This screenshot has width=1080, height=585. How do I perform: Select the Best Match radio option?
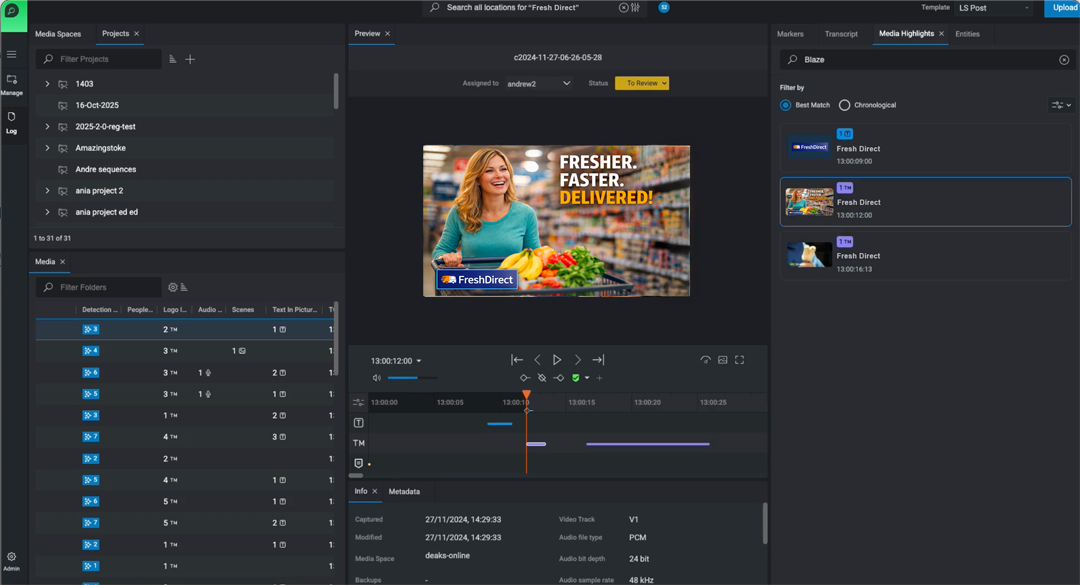coord(786,105)
